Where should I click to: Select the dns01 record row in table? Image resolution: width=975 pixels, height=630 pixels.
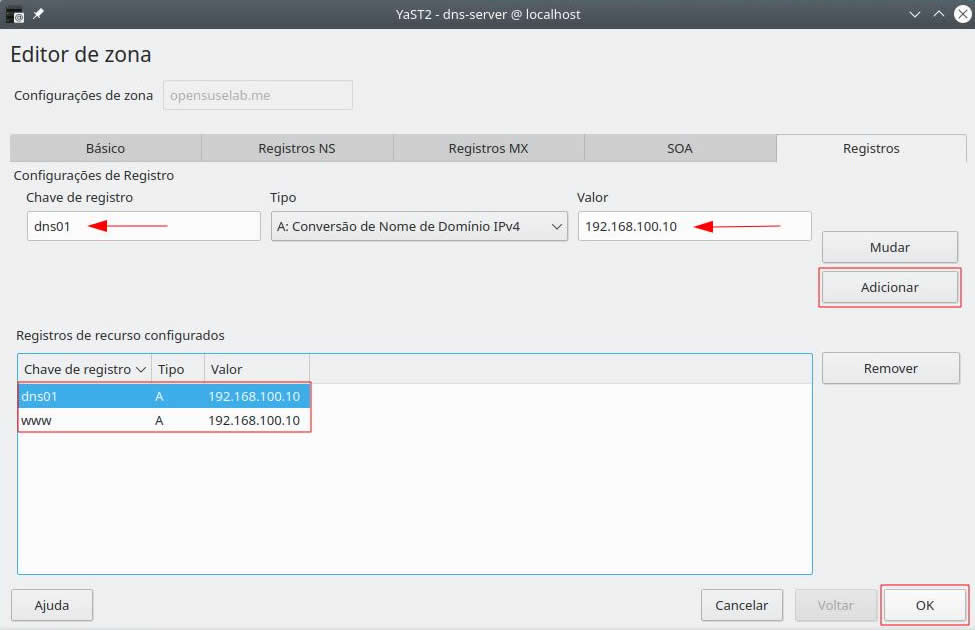click(x=164, y=396)
